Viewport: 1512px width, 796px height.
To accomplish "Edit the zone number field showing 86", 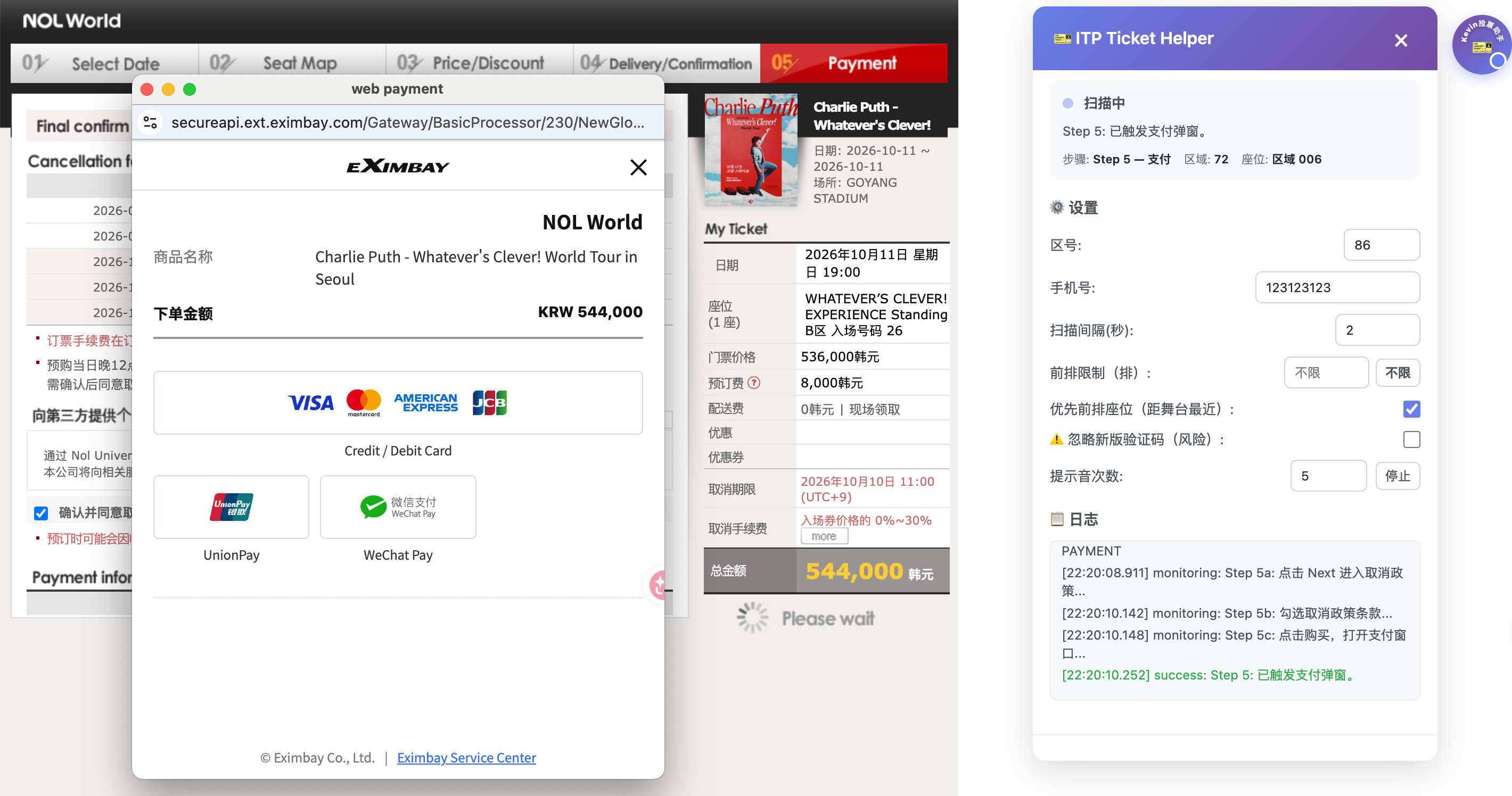I will click(1382, 245).
